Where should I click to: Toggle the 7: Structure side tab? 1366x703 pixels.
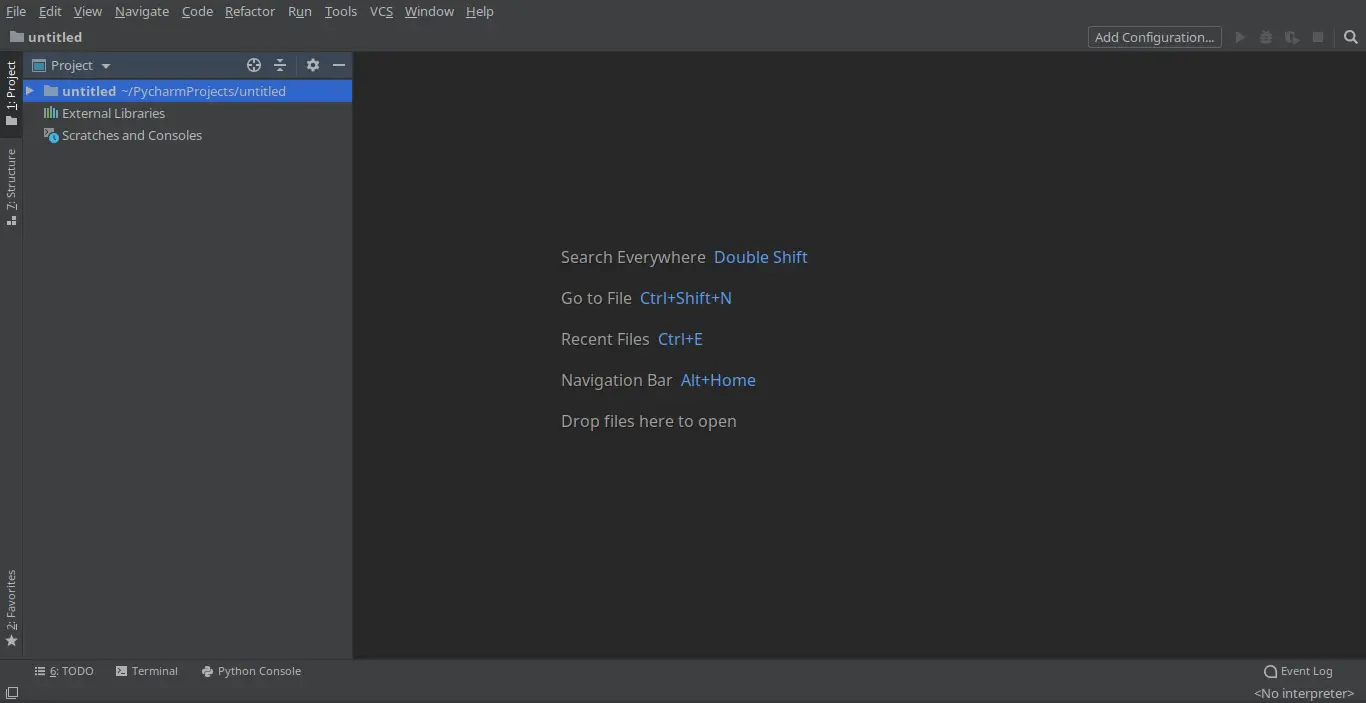[x=11, y=187]
